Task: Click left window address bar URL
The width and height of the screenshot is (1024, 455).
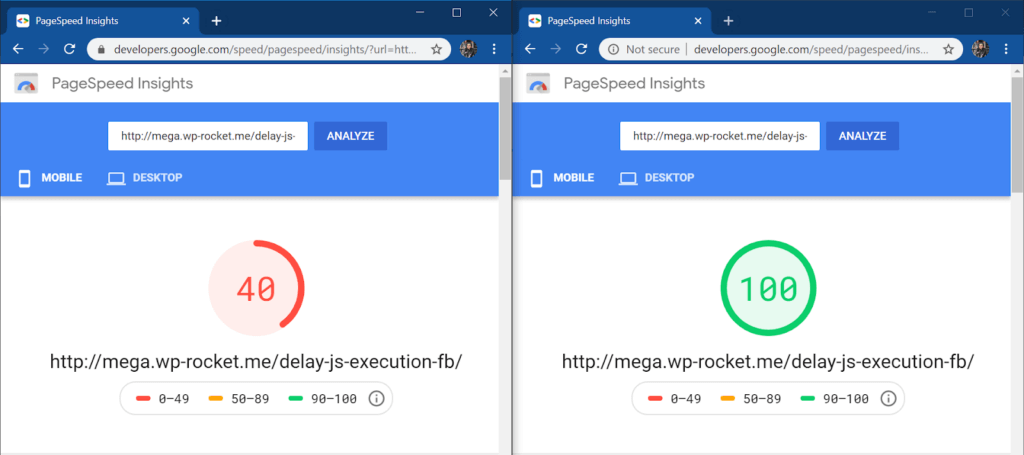Action: point(264,49)
